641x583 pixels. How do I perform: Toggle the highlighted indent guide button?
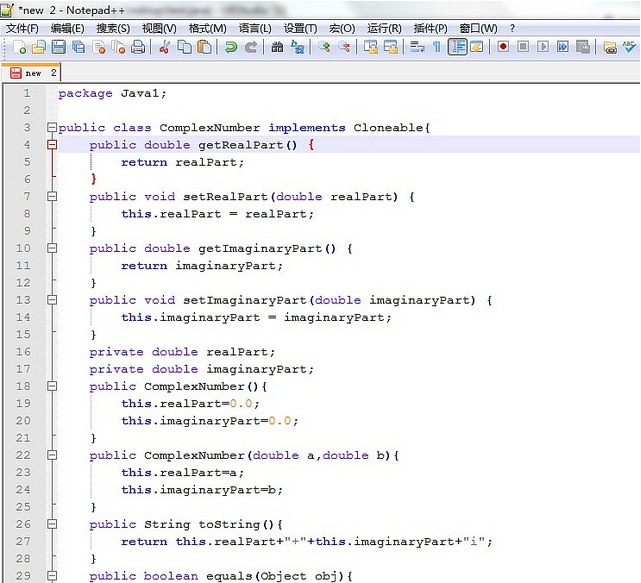pyautogui.click(x=457, y=47)
